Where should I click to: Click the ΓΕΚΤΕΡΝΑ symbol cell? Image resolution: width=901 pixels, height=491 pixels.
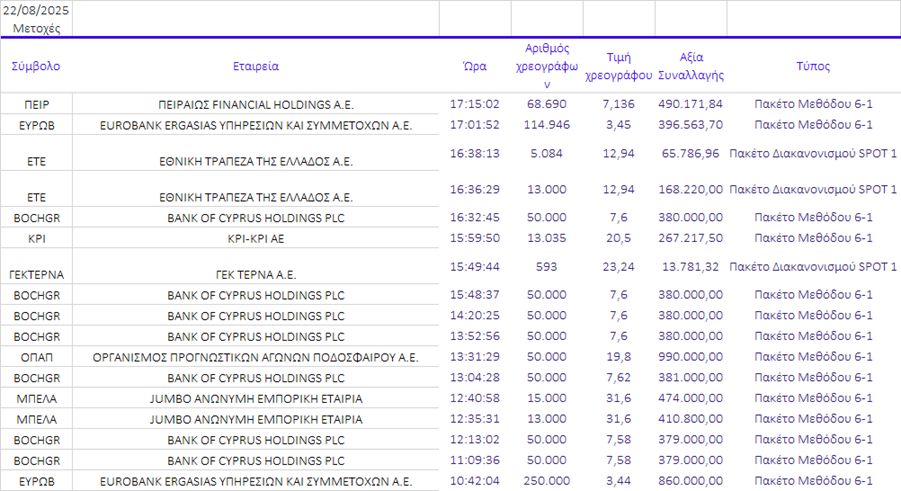coord(36,273)
